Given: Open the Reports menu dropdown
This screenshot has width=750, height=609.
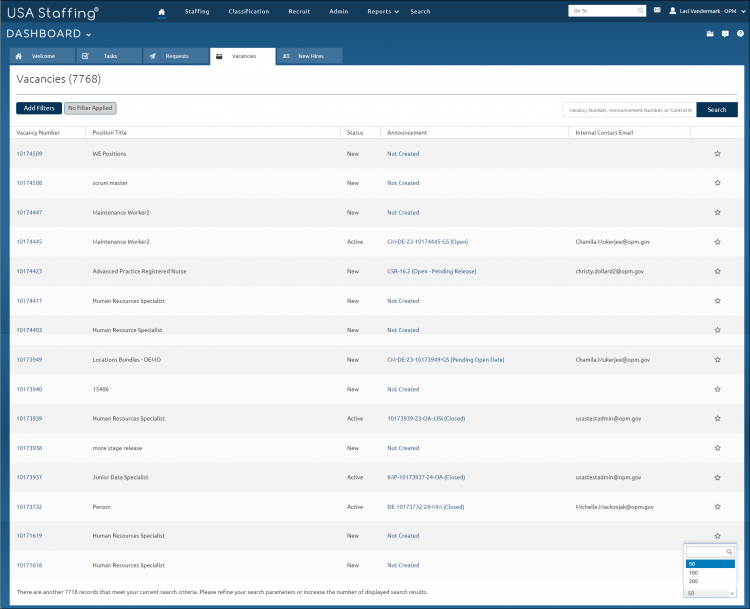Looking at the screenshot, I should (x=383, y=11).
